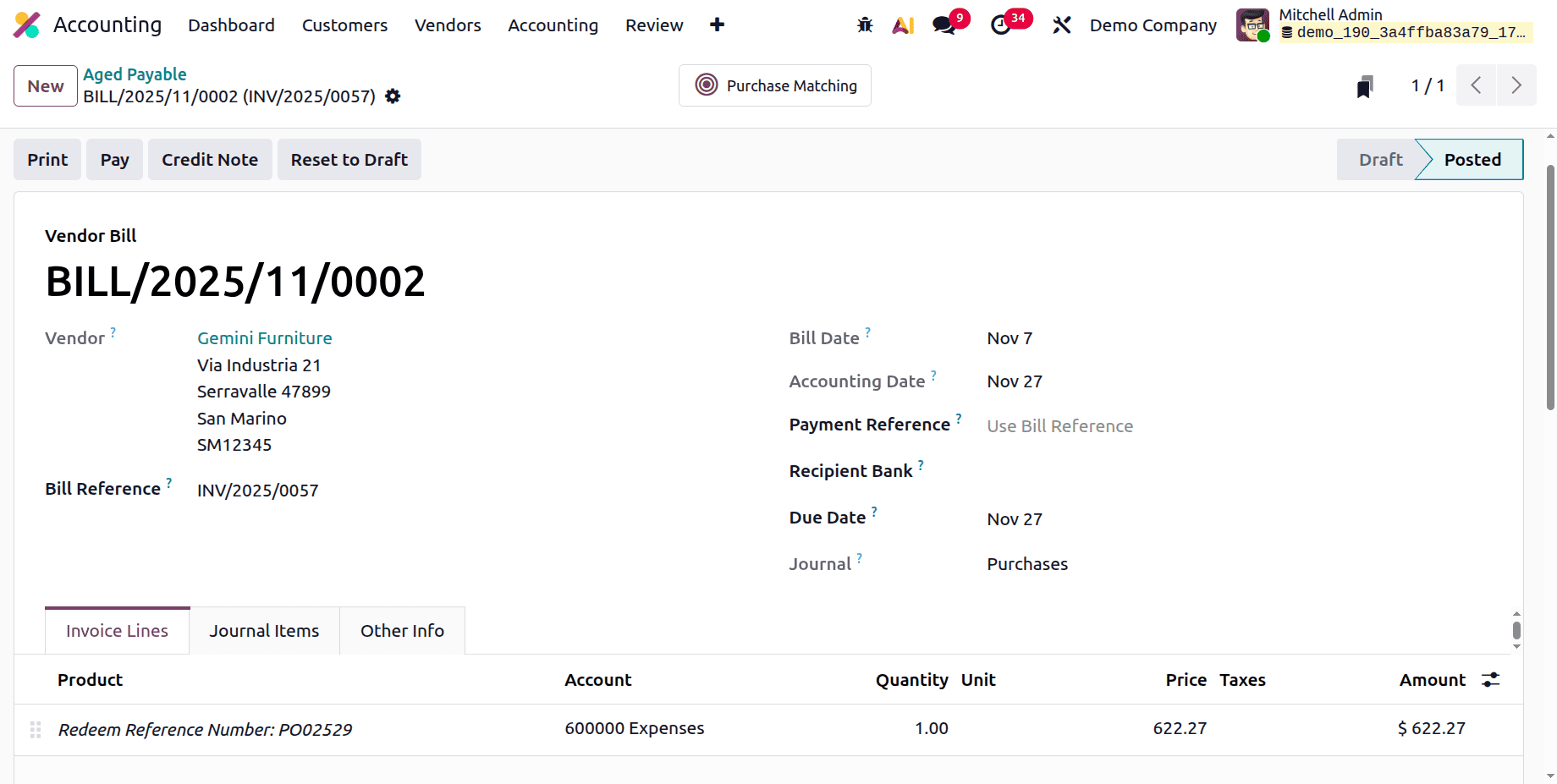Click Journal value Purchases
1557x784 pixels.
[x=1027, y=564]
